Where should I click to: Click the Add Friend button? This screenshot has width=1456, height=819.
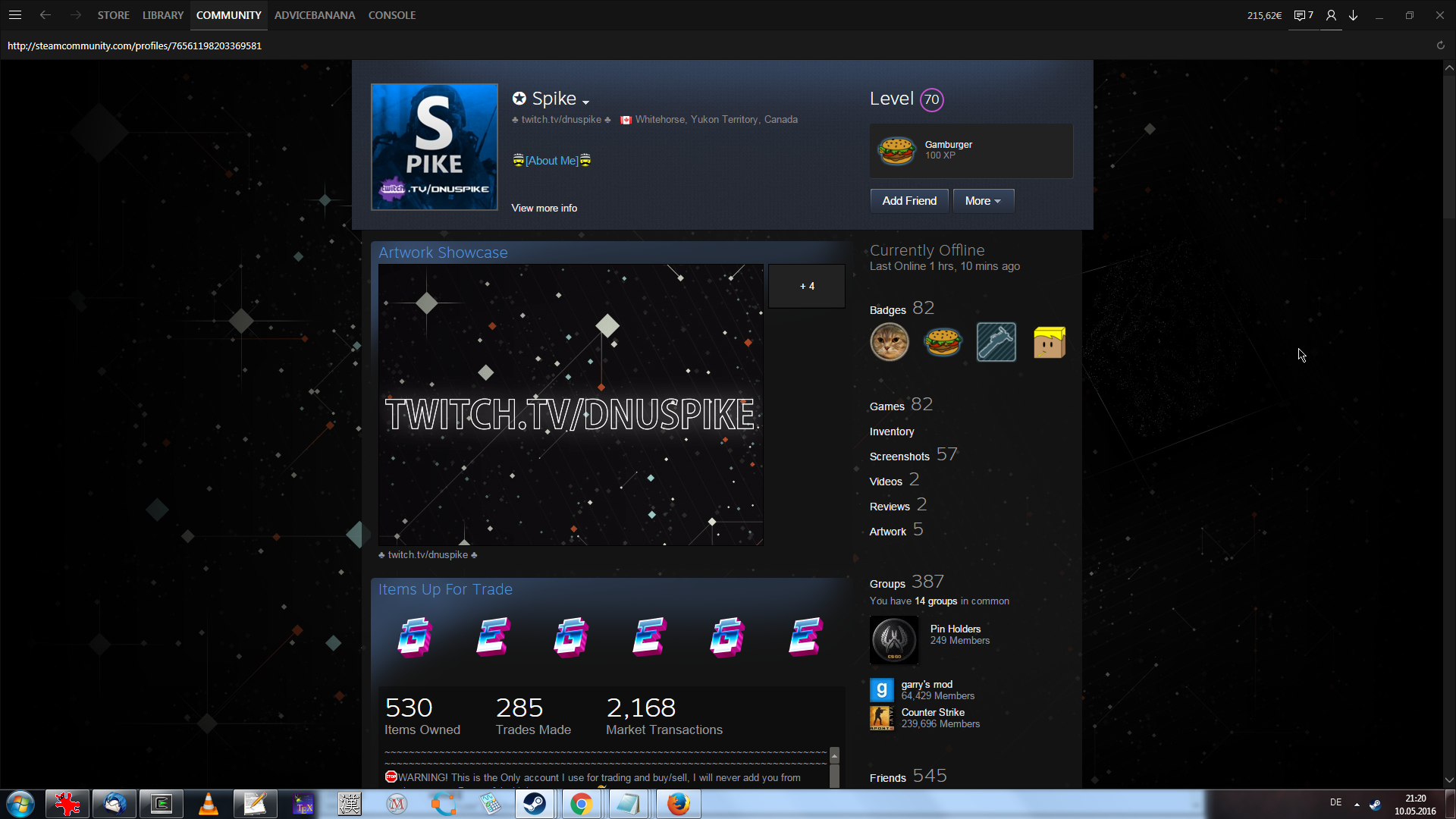tap(909, 201)
